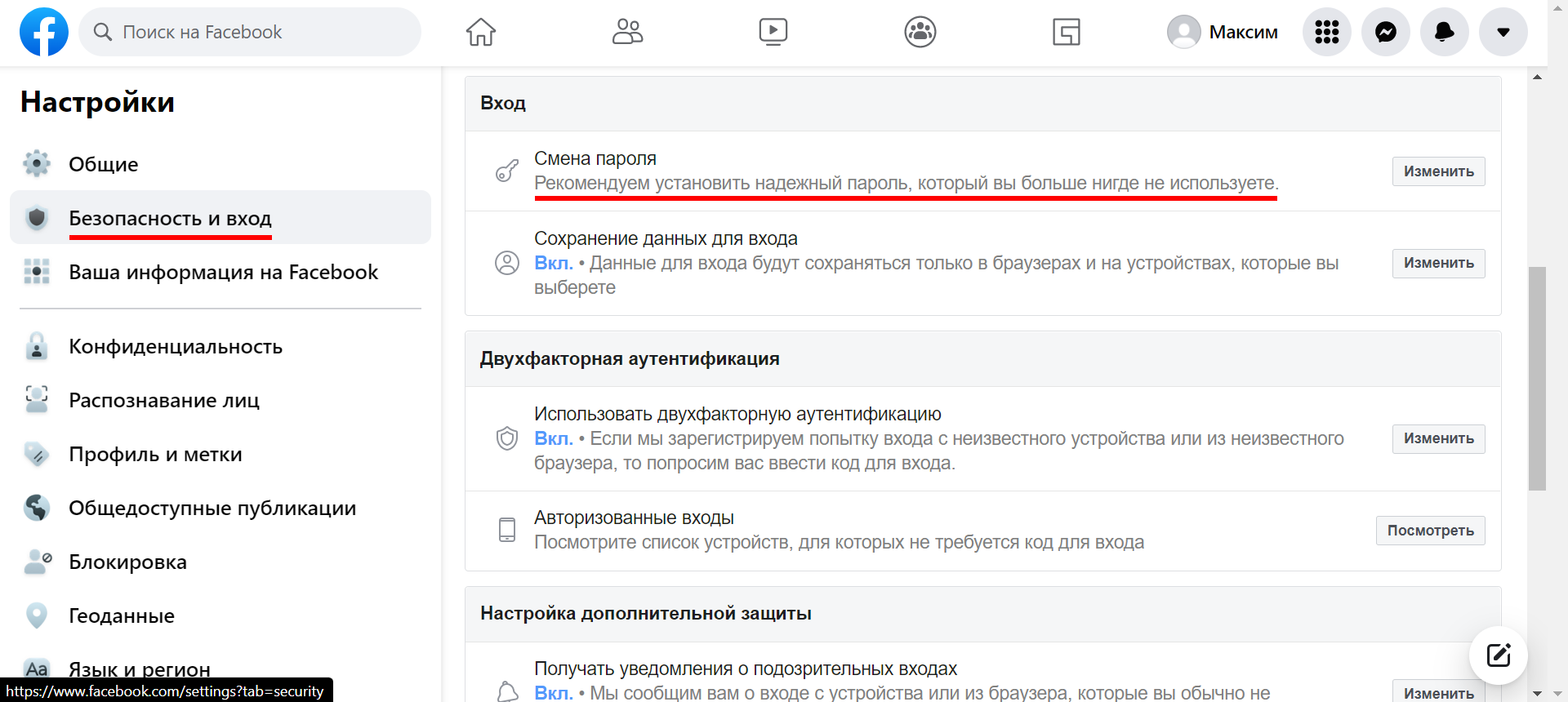Click Изменить for двухфакторную аутентификацию
The width and height of the screenshot is (1568, 702).
pyautogui.click(x=1438, y=438)
